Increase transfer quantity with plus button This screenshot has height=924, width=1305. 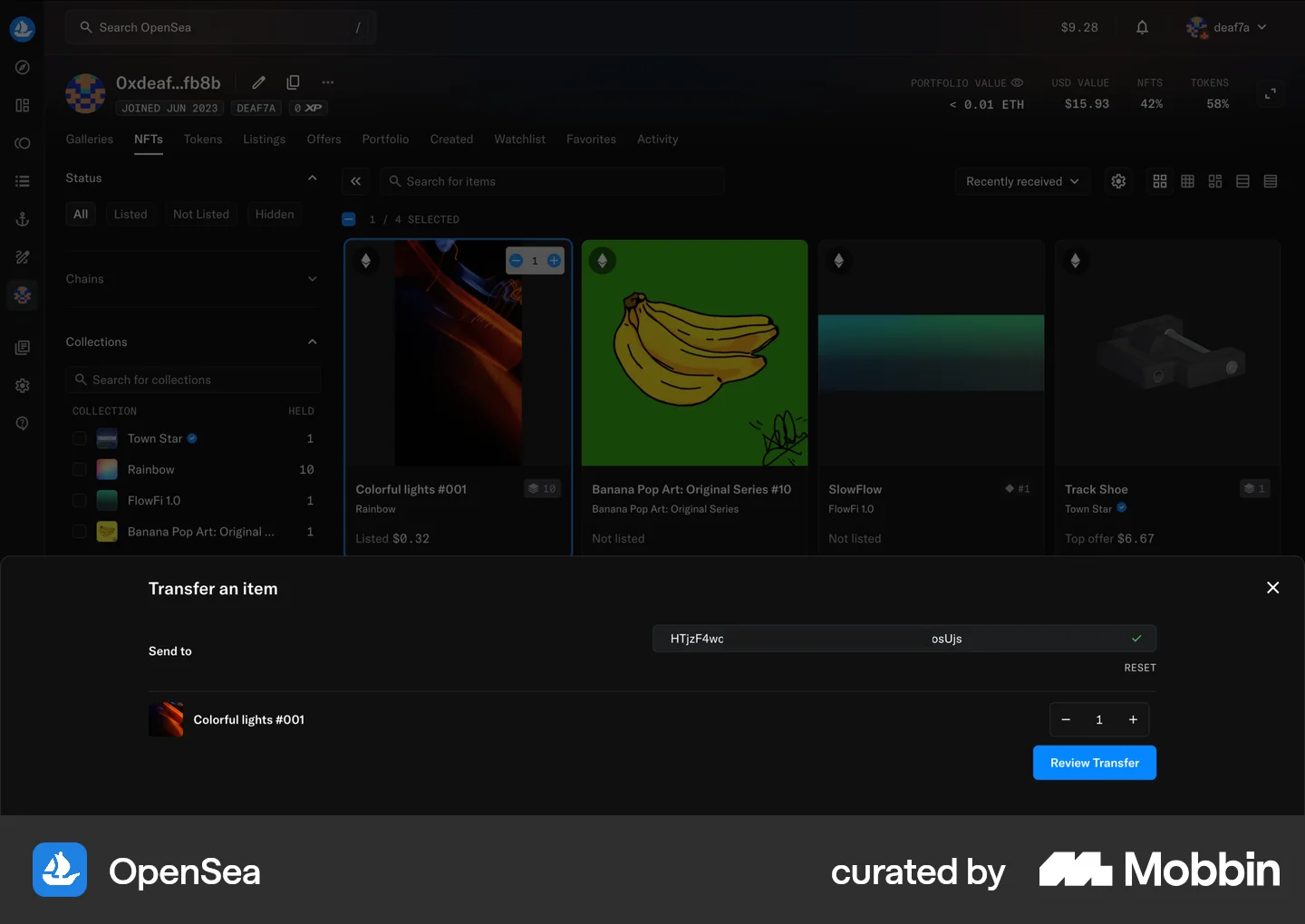(1133, 719)
